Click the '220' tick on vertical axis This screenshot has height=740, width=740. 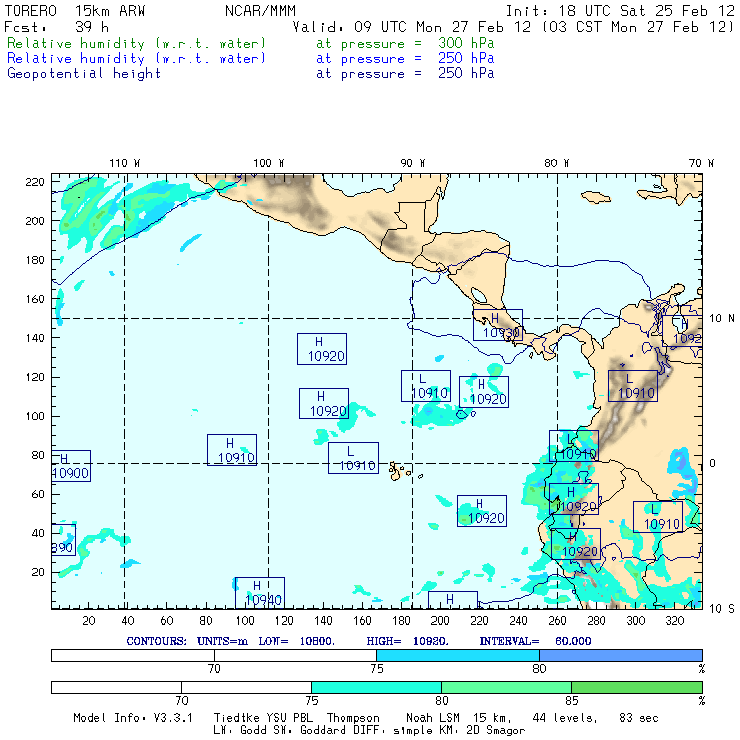pos(35,182)
